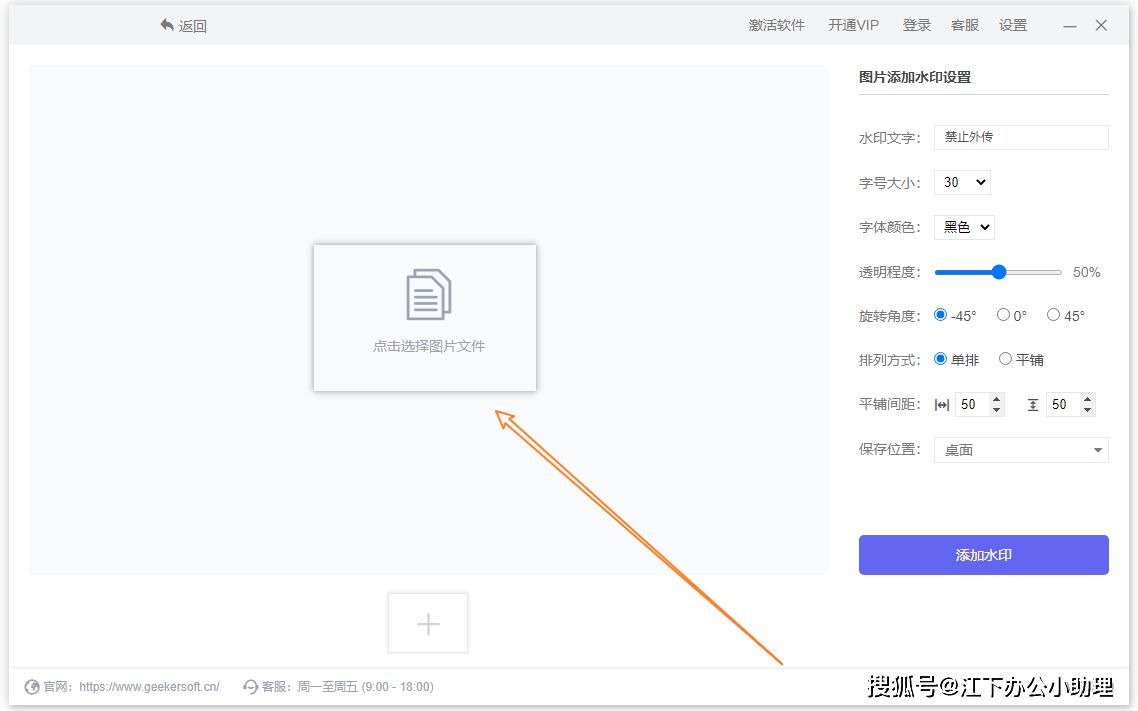Click the 水印文字 text input field

[1020, 137]
